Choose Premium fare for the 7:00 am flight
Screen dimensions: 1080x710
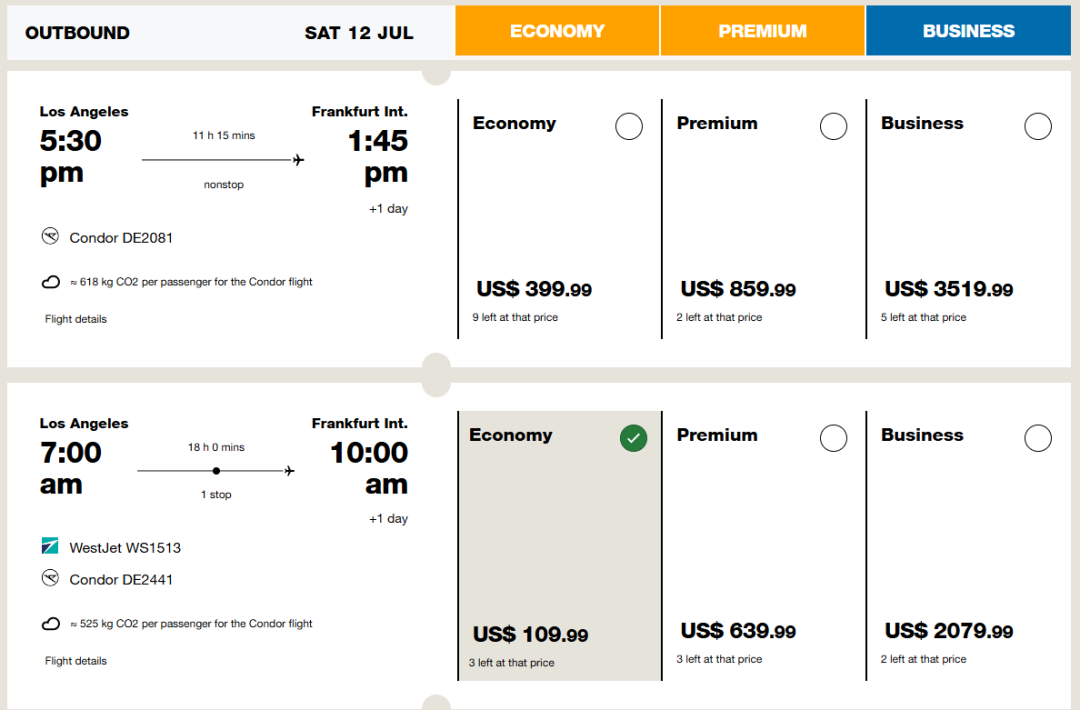click(x=833, y=438)
